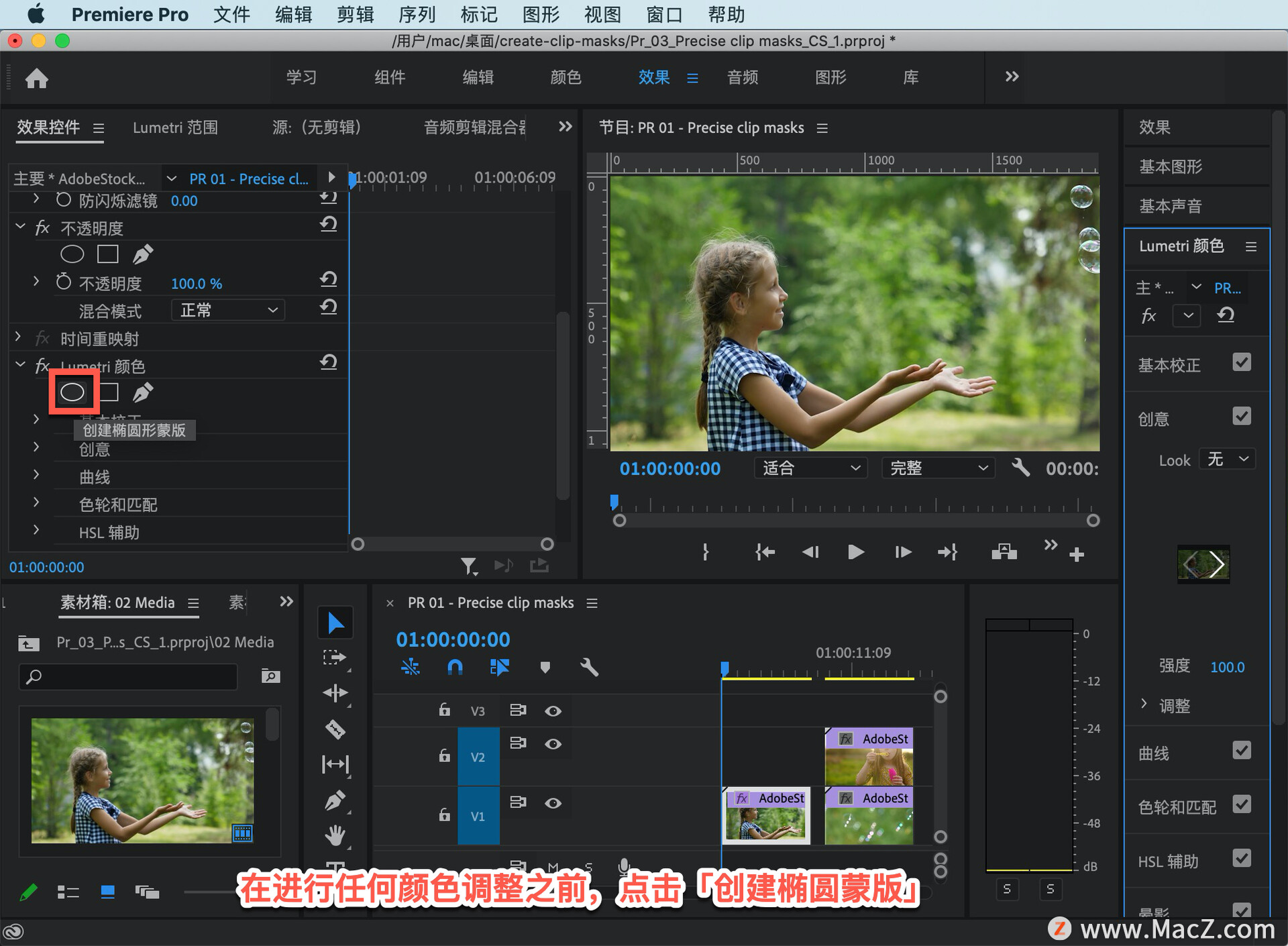Click opacity value 100.0 %
The height and width of the screenshot is (946, 1288).
[x=196, y=284]
